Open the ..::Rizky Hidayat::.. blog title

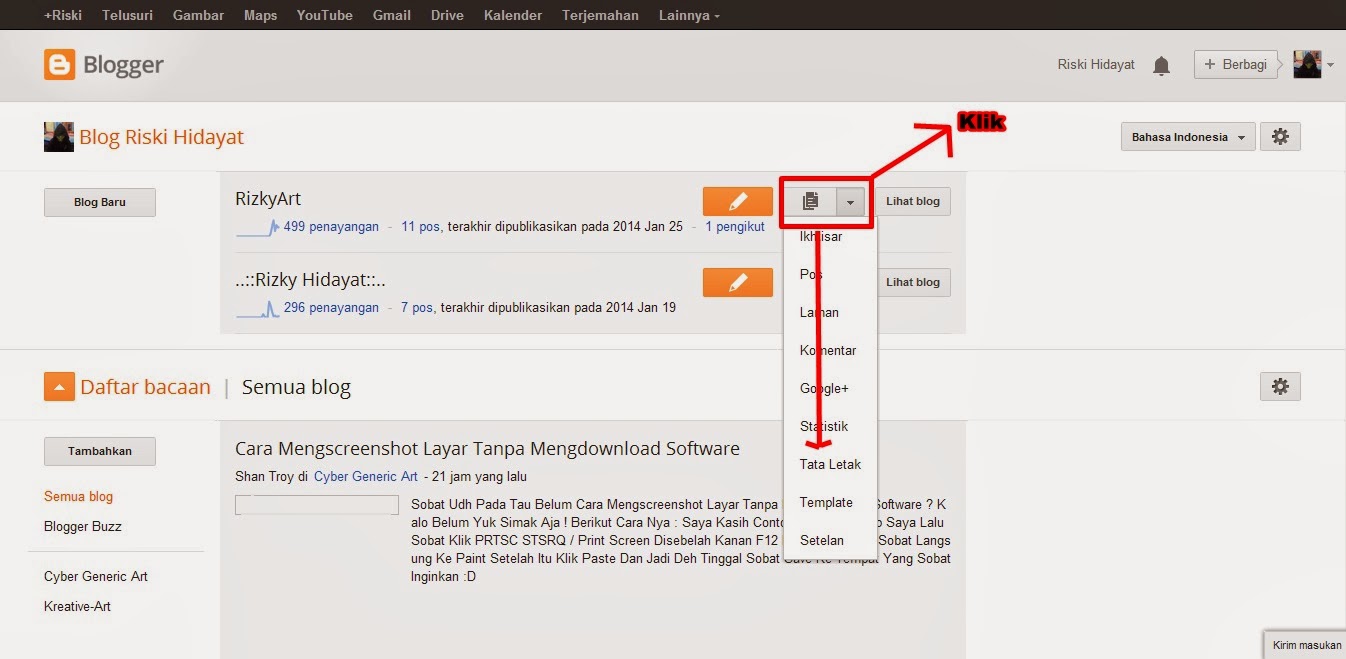click(x=310, y=280)
